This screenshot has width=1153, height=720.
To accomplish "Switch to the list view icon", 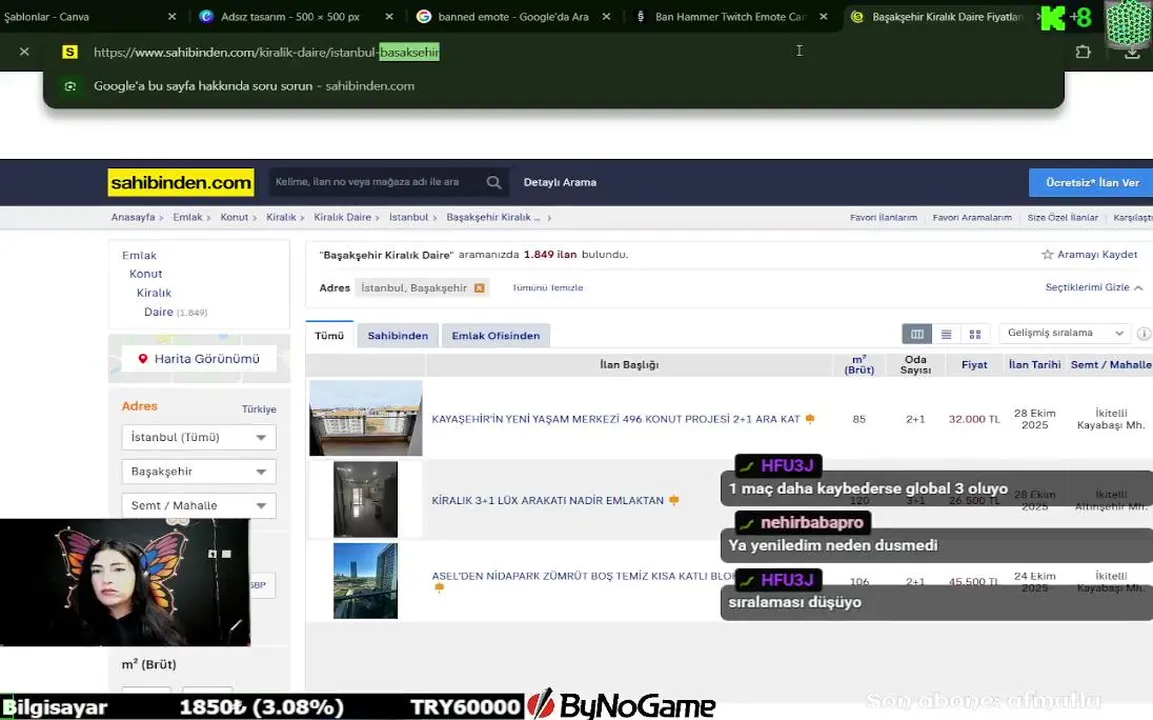I will pyautogui.click(x=946, y=334).
